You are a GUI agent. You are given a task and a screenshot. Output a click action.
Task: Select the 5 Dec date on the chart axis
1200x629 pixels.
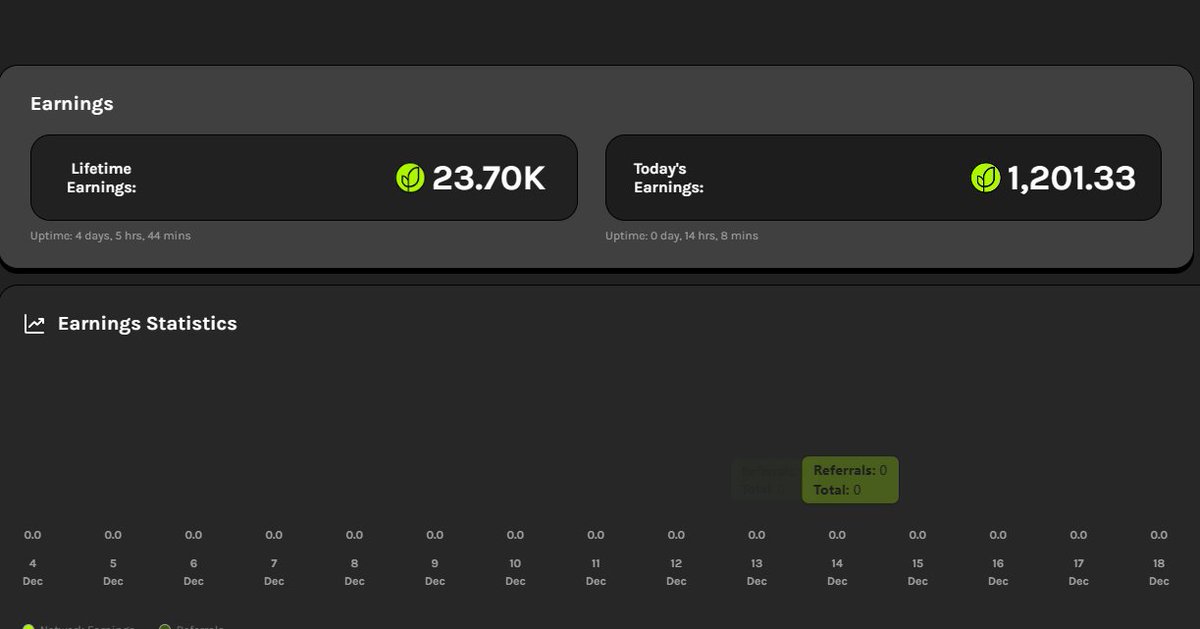click(113, 572)
